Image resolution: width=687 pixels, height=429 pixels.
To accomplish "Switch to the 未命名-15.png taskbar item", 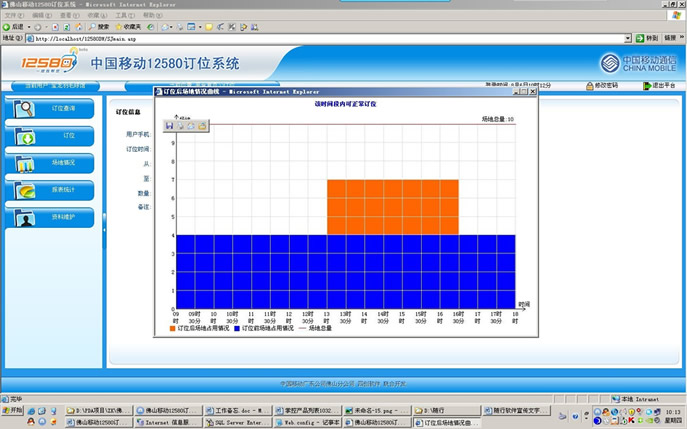I will tap(377, 411).
